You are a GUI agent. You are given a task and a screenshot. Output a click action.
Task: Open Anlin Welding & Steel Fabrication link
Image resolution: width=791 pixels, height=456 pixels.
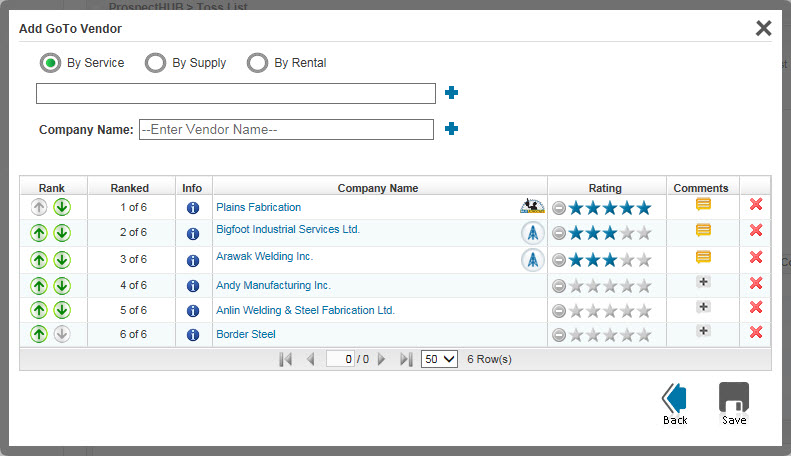(x=305, y=310)
